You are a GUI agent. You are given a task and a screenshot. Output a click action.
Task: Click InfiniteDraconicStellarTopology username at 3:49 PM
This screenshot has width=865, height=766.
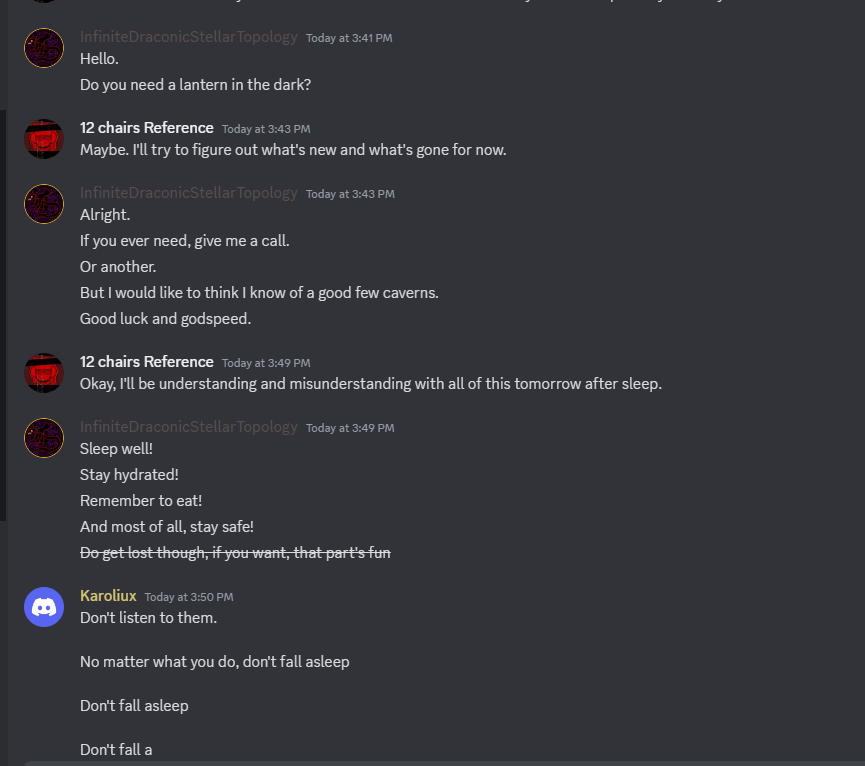point(188,427)
